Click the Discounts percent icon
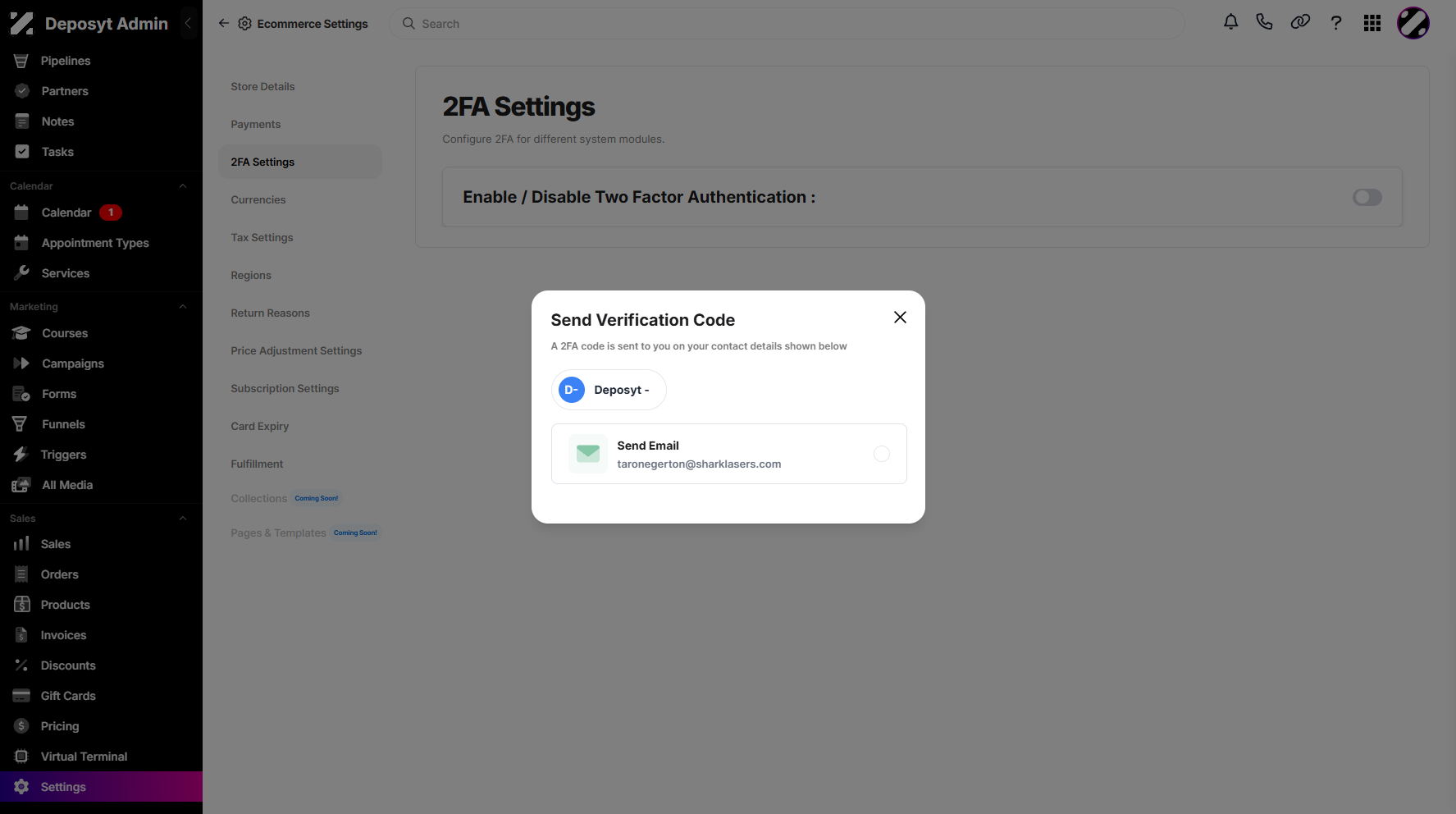Image resolution: width=1456 pixels, height=814 pixels. click(x=21, y=665)
